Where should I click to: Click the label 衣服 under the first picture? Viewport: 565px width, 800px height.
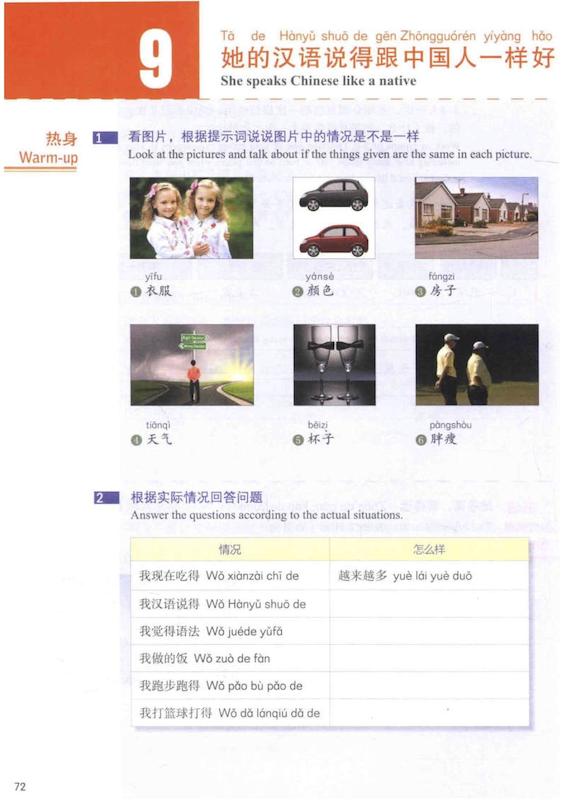click(159, 291)
